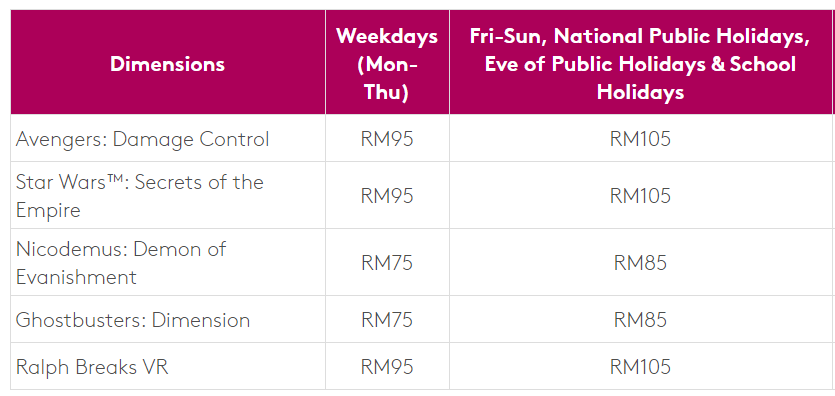The height and width of the screenshot is (396, 835).
Task: Click Ralph Breaks VR weekday price RM95
Action: tap(387, 367)
